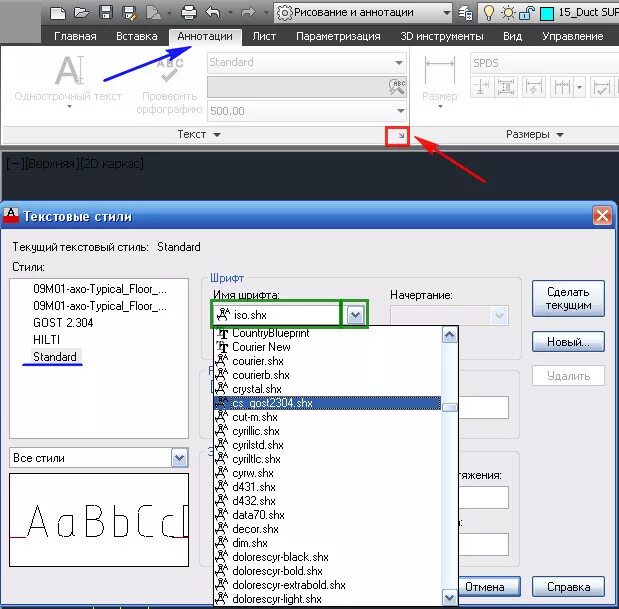This screenshot has height=609, width=619.
Task: Click the Сделать текущим button
Action: pyautogui.click(x=568, y=298)
